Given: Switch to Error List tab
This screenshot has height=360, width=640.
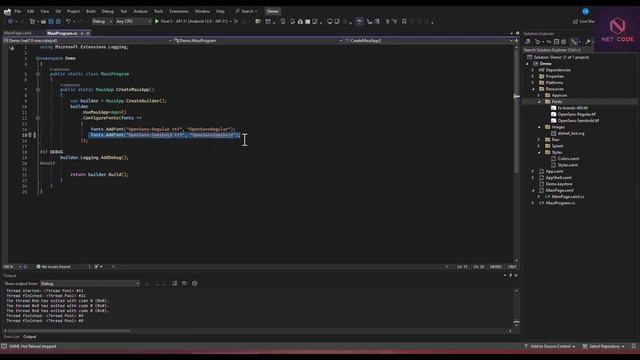Looking at the screenshot, I should tap(11, 337).
